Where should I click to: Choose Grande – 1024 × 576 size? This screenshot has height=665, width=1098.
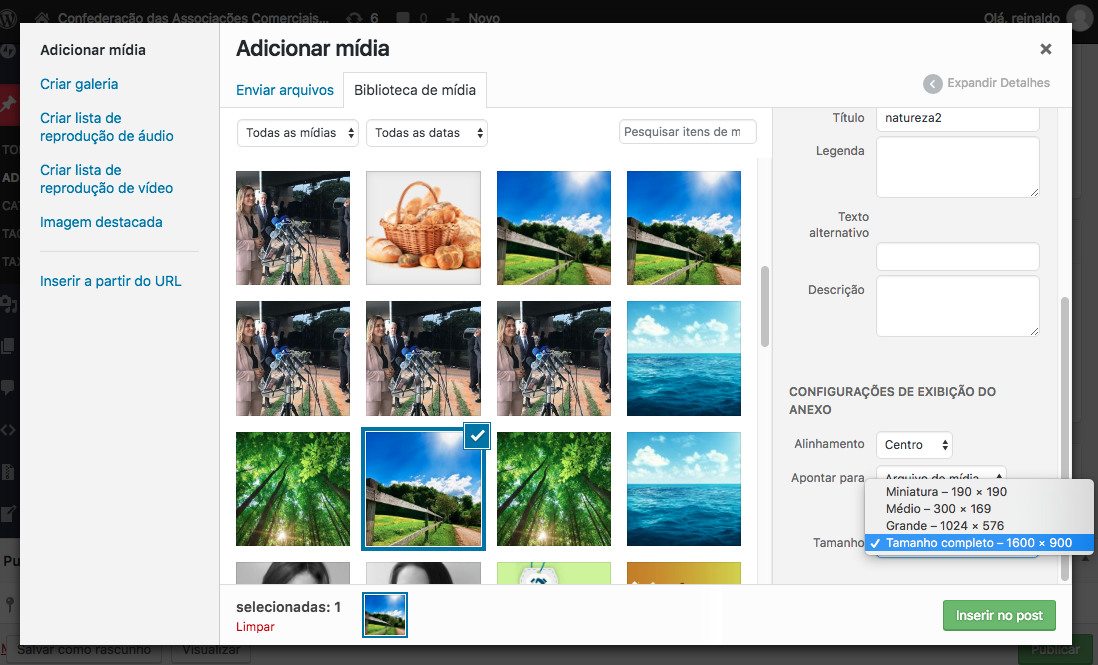pyautogui.click(x=978, y=526)
